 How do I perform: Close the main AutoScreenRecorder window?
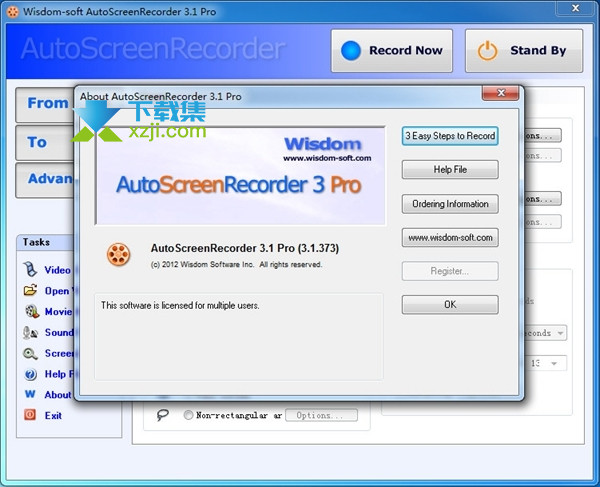(575, 8)
